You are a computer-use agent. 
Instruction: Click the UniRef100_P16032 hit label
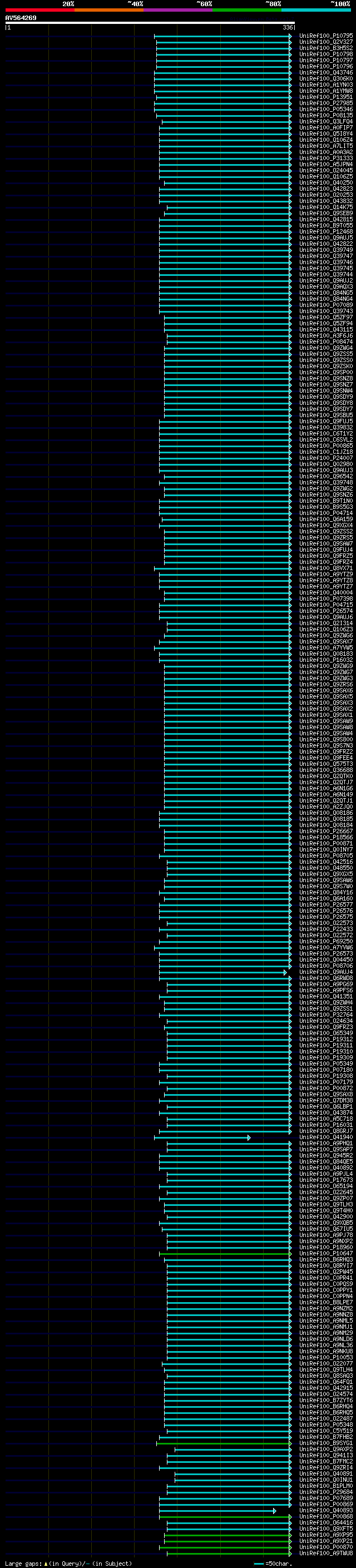[325, 660]
